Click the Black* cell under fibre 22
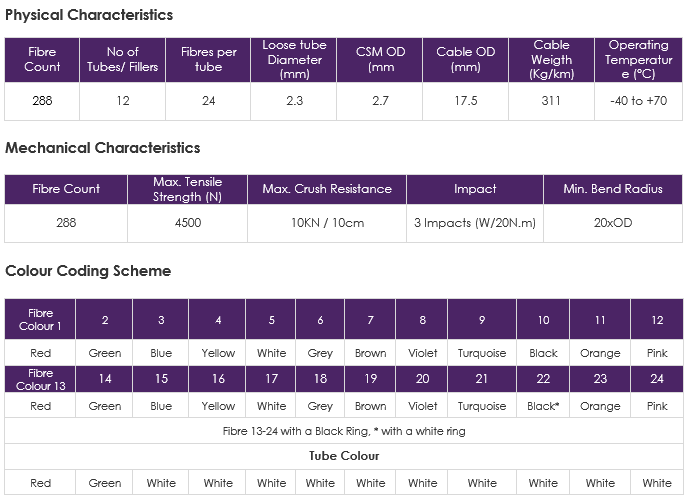The height and width of the screenshot is (499, 691). click(543, 406)
